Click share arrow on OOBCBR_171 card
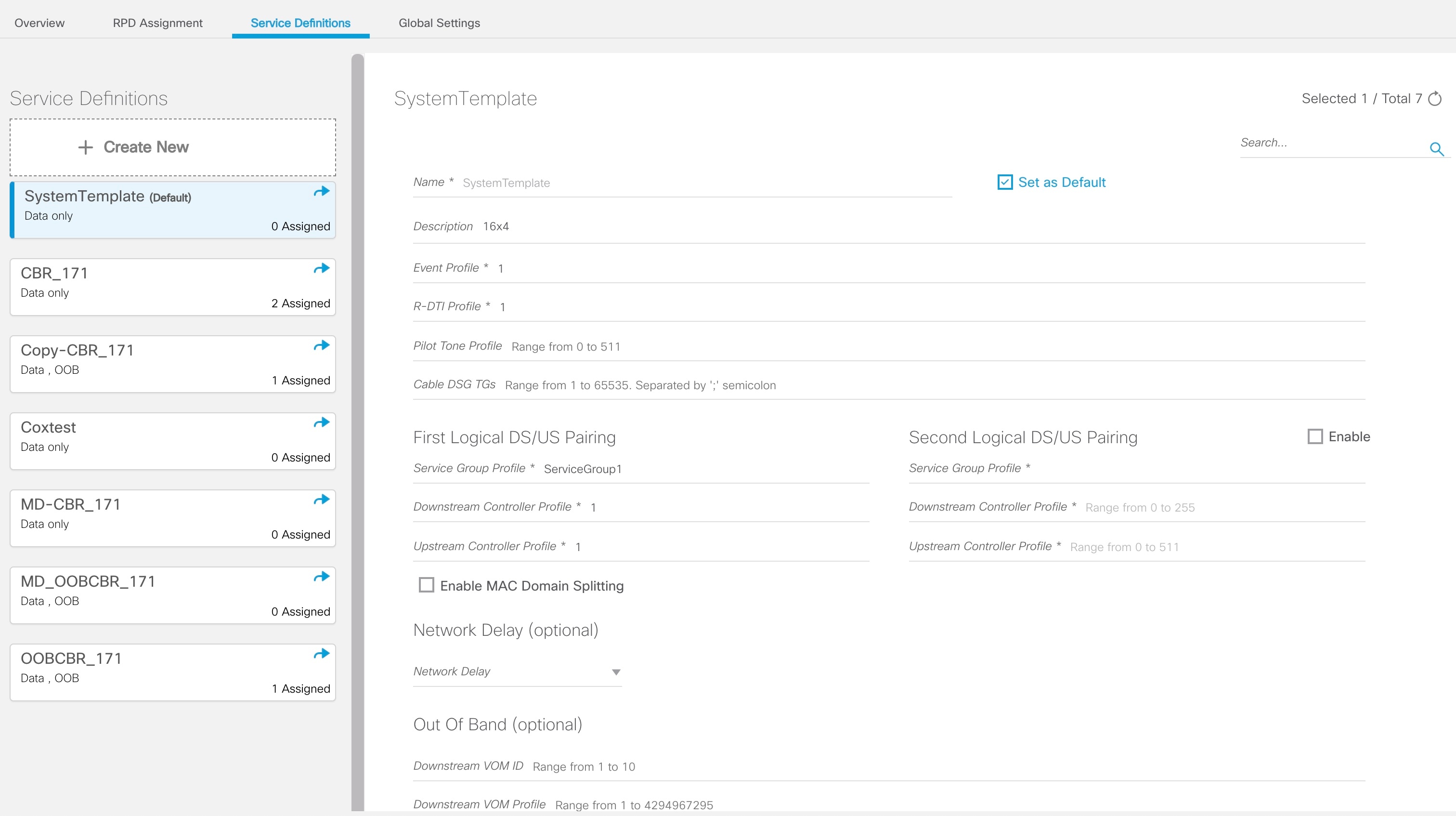The height and width of the screenshot is (816, 1456). tap(321, 654)
